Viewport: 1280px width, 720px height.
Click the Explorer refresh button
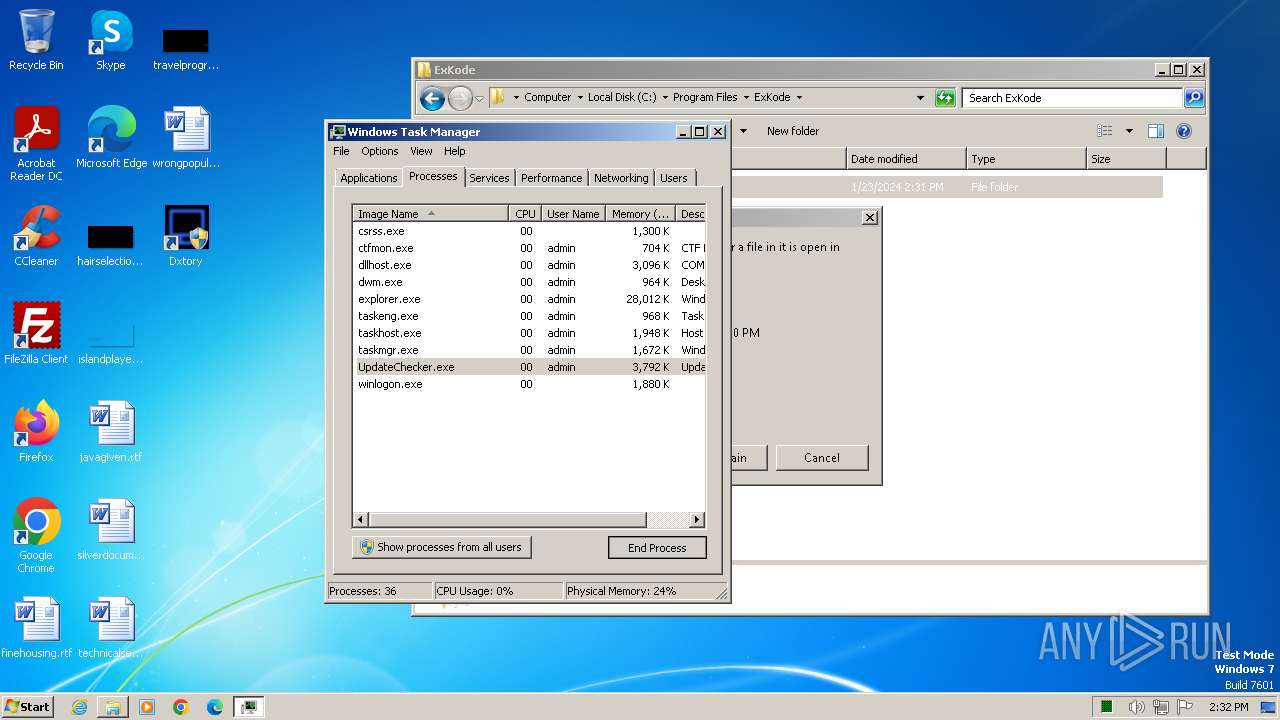point(945,98)
